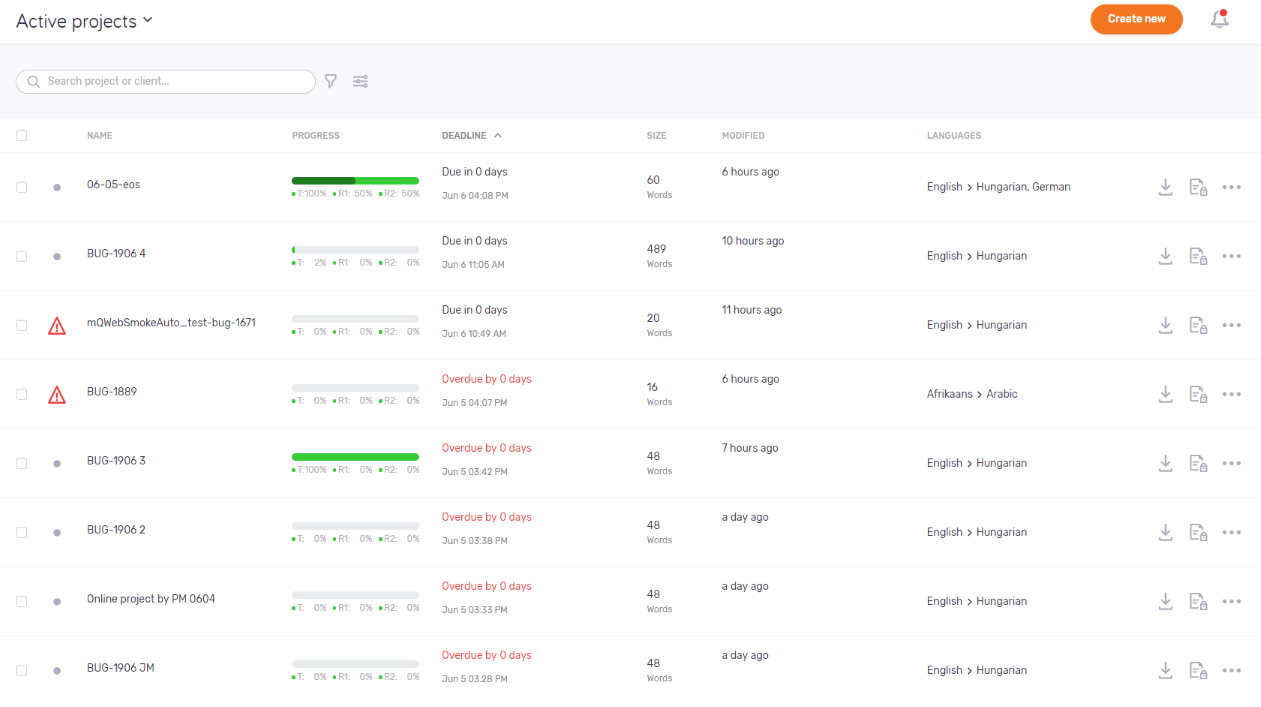Download the 06-05-eos project

(x=1165, y=187)
